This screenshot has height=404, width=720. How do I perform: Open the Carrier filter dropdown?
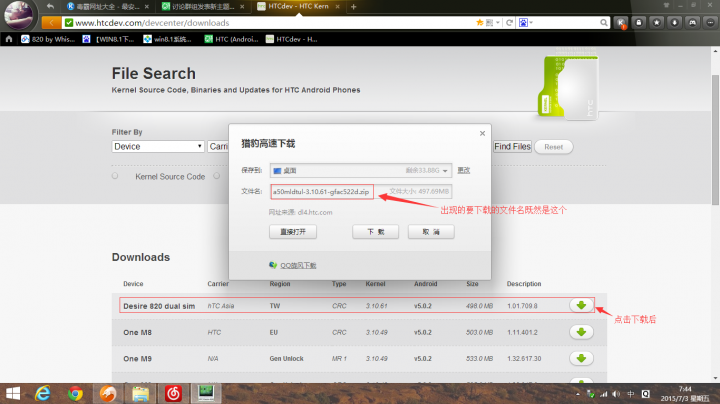click(218, 146)
